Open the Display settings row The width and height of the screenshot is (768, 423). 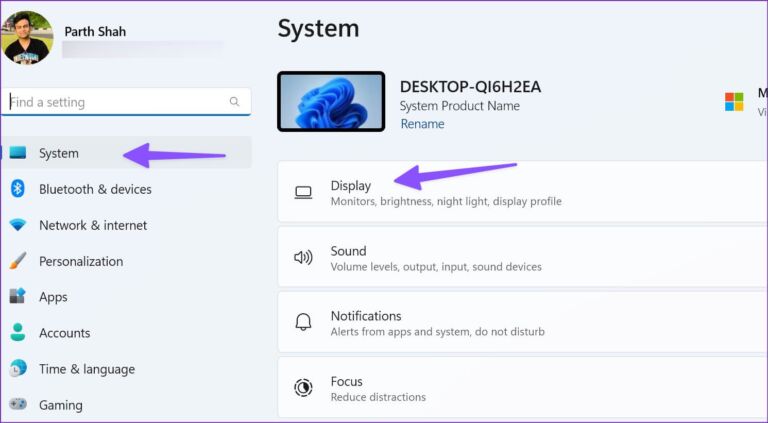523,192
